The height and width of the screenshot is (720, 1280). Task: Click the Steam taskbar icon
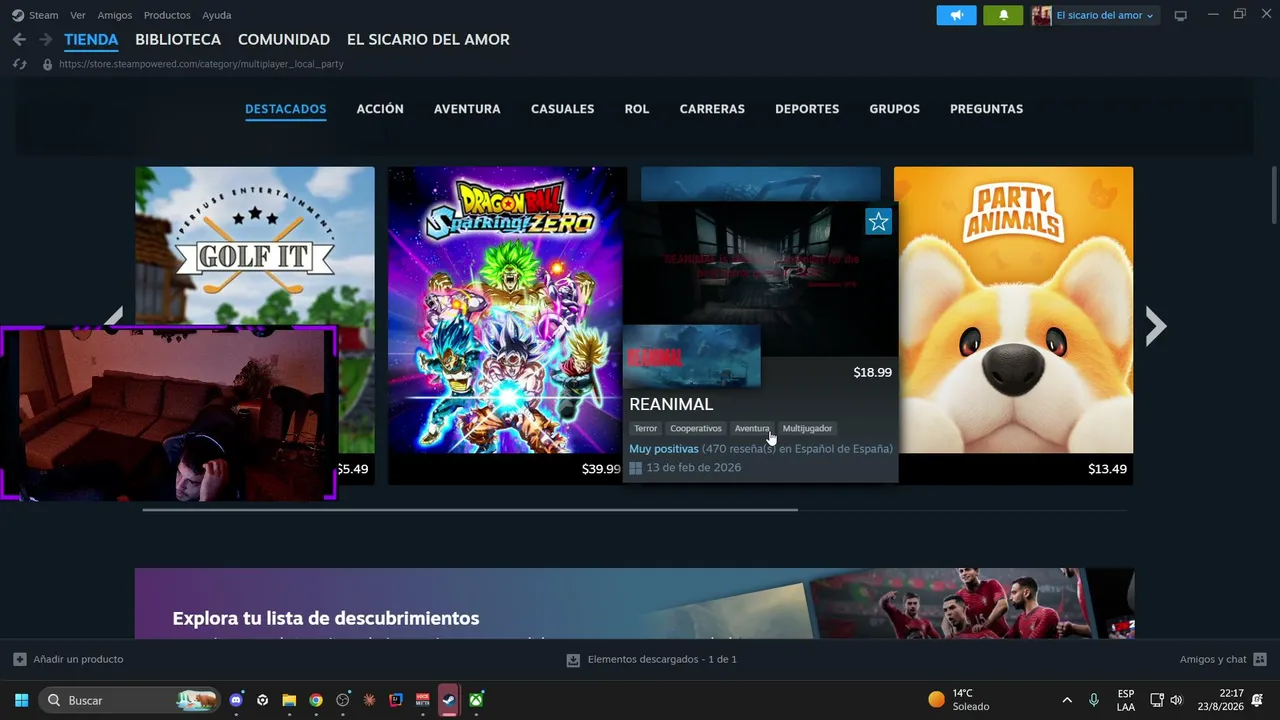[449, 700]
